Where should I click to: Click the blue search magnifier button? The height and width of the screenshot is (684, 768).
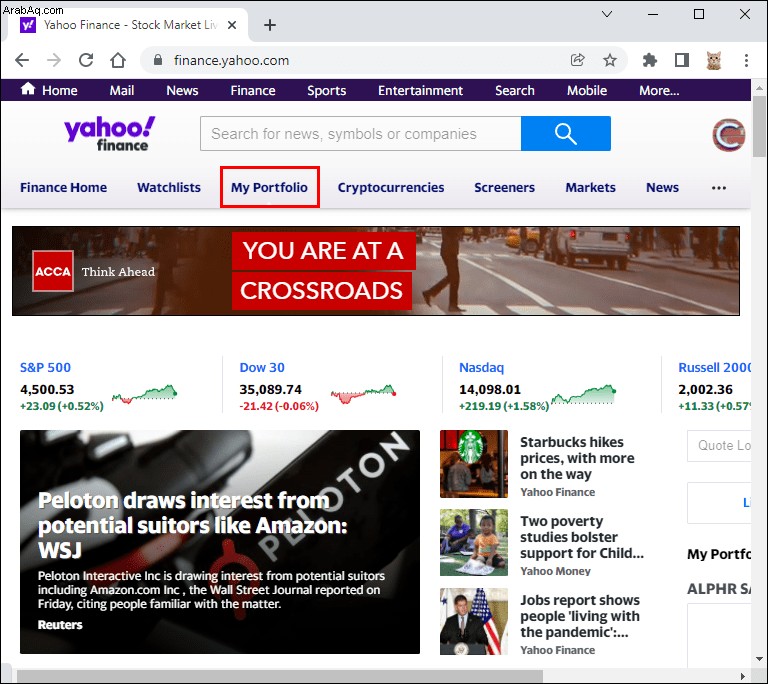[x=566, y=133]
